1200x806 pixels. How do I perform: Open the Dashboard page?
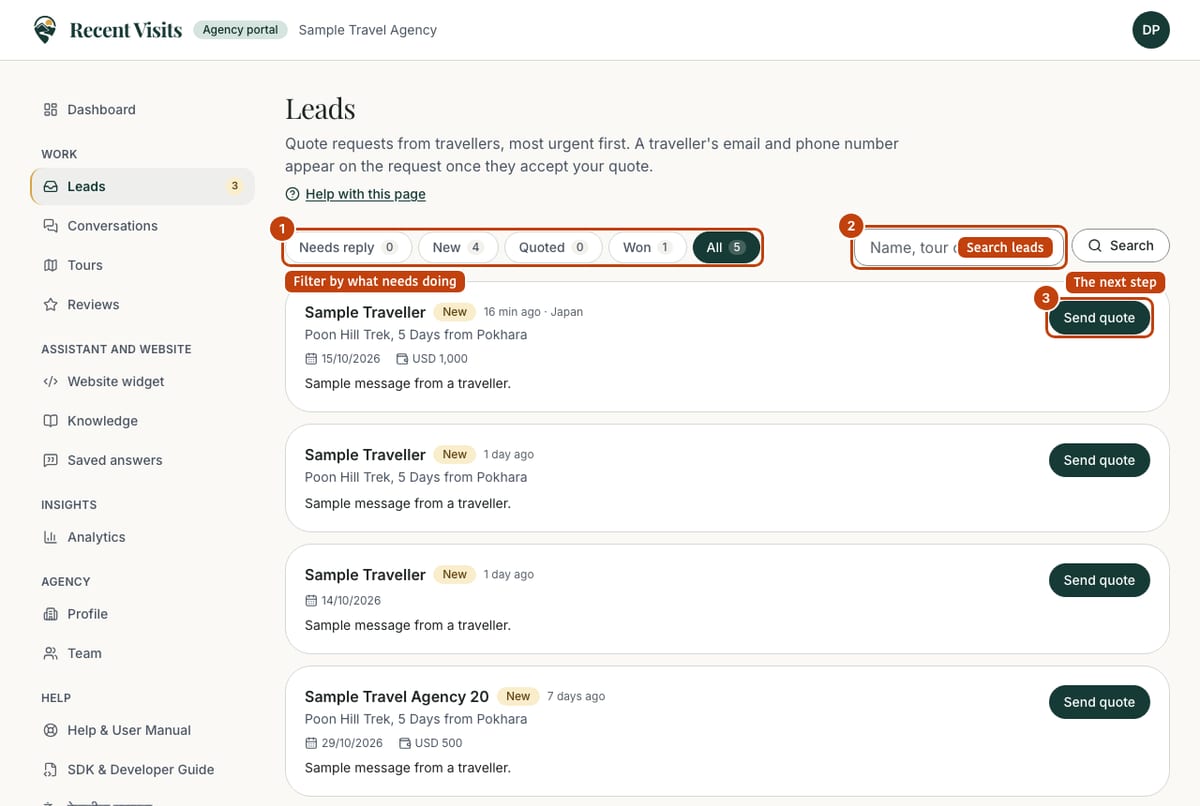click(x=142, y=110)
